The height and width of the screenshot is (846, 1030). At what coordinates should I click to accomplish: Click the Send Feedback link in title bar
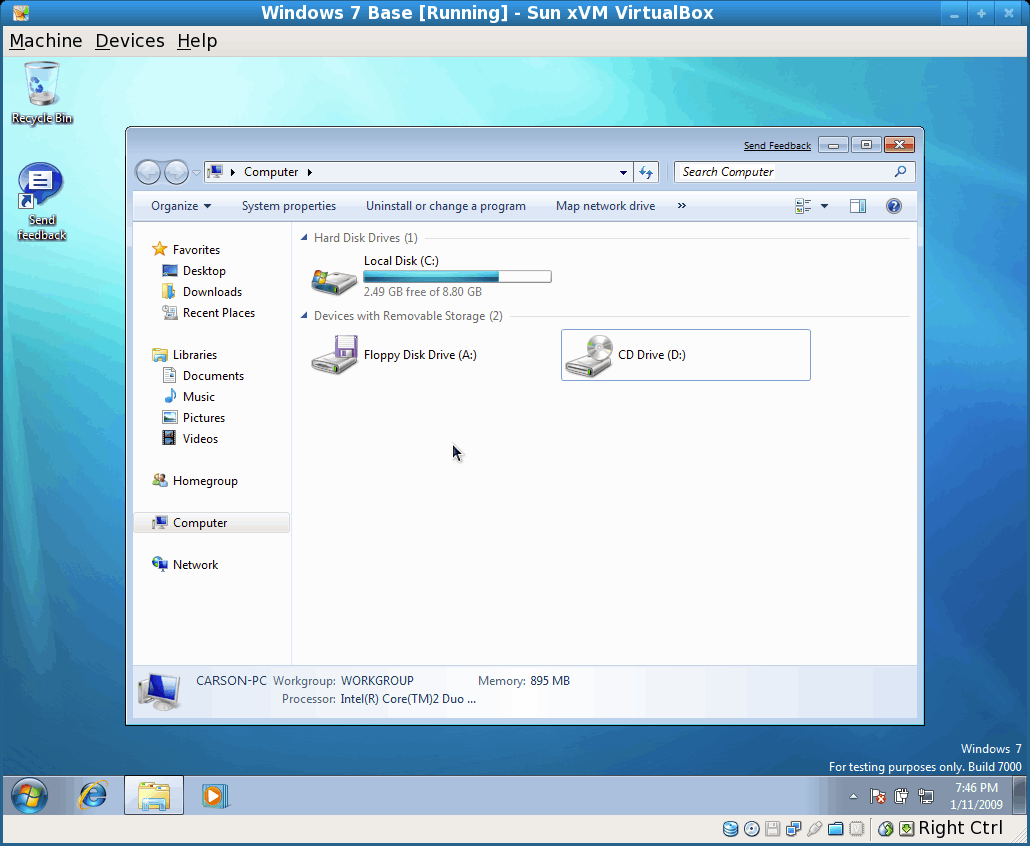click(777, 146)
